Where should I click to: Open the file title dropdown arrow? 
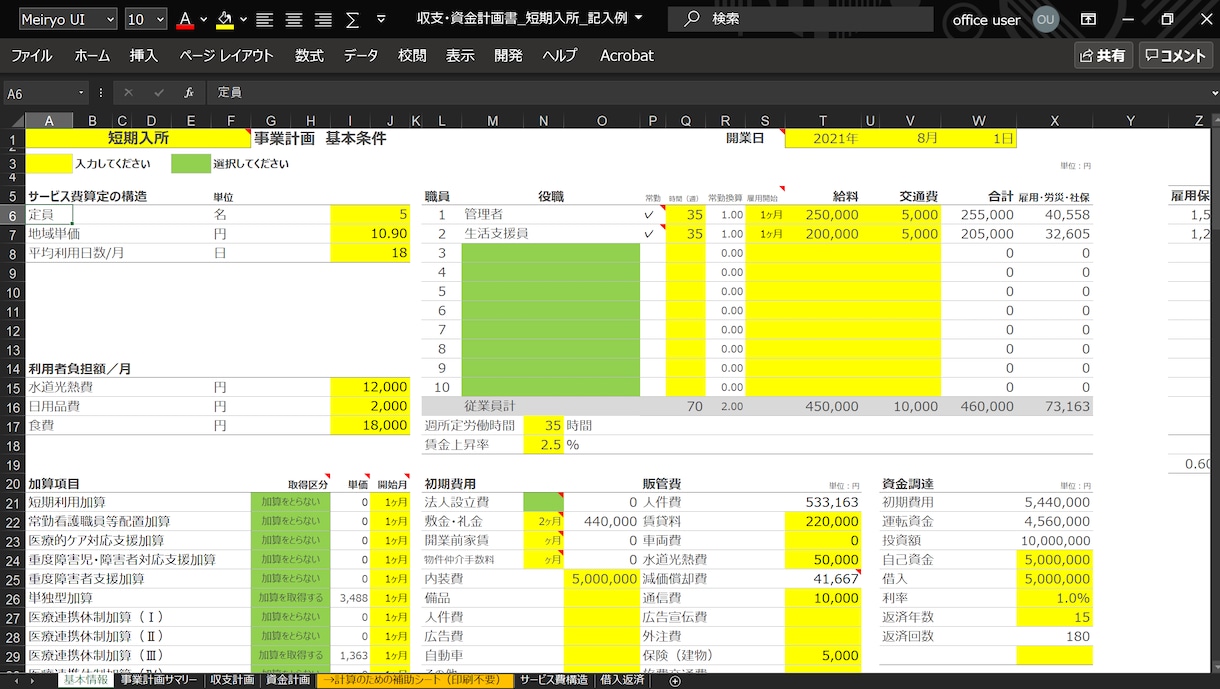click(x=639, y=18)
